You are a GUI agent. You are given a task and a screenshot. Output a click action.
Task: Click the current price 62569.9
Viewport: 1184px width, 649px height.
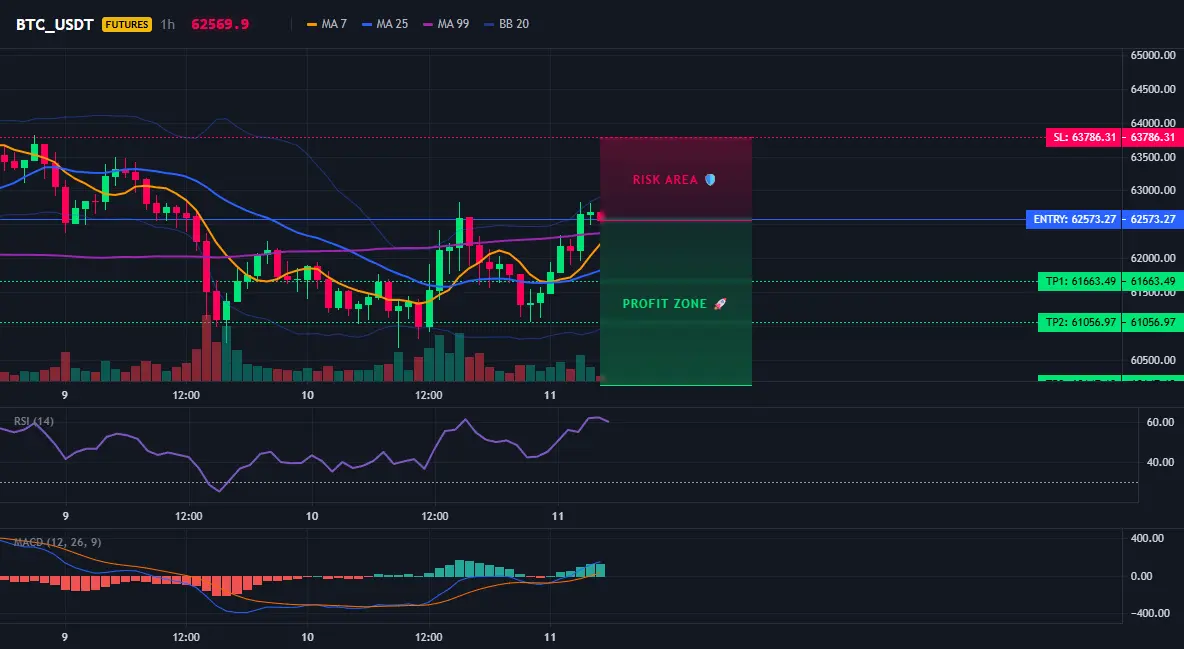220,24
